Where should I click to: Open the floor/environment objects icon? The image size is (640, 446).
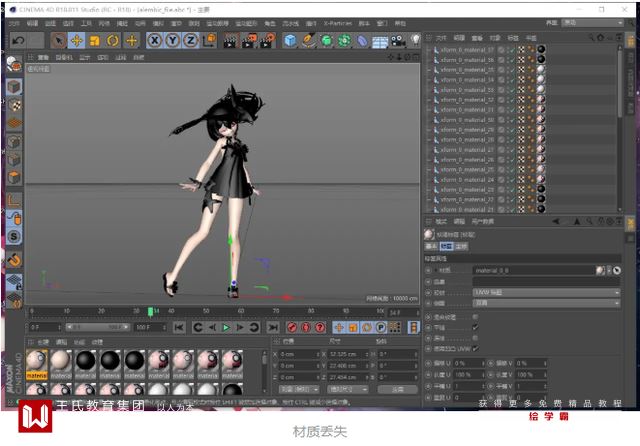click(380, 41)
